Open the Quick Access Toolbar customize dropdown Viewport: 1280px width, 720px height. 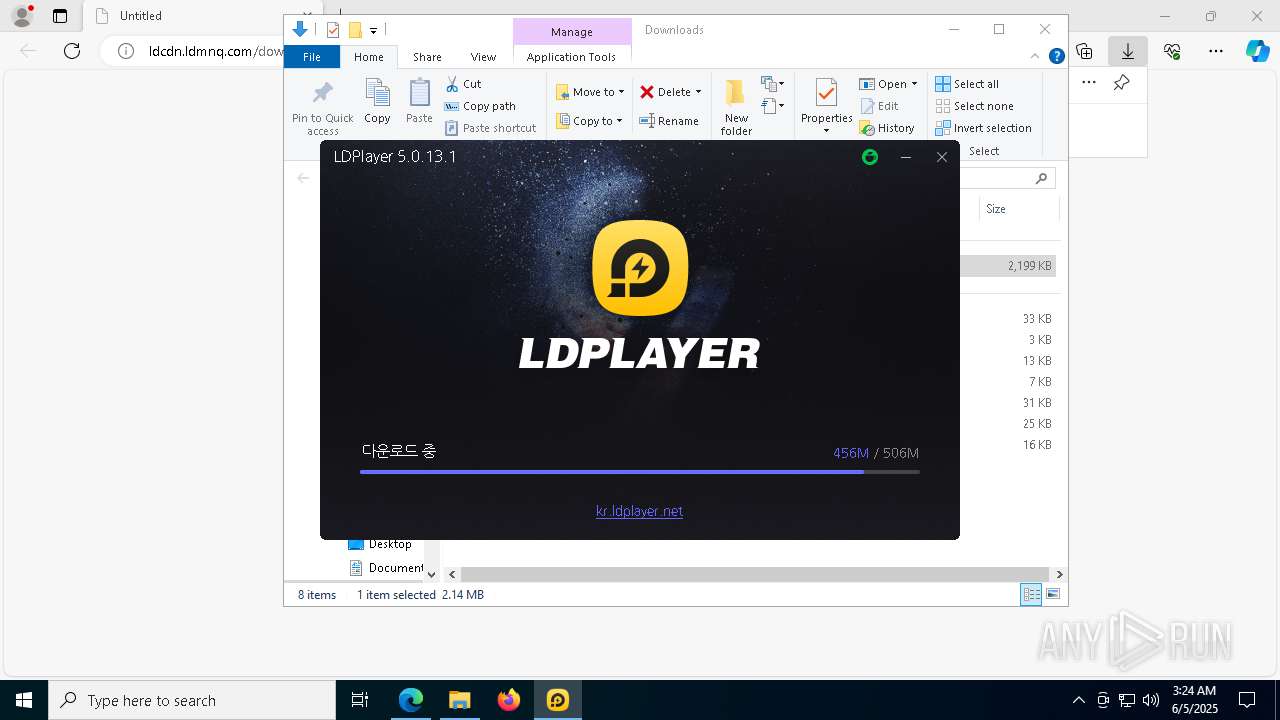point(373,30)
